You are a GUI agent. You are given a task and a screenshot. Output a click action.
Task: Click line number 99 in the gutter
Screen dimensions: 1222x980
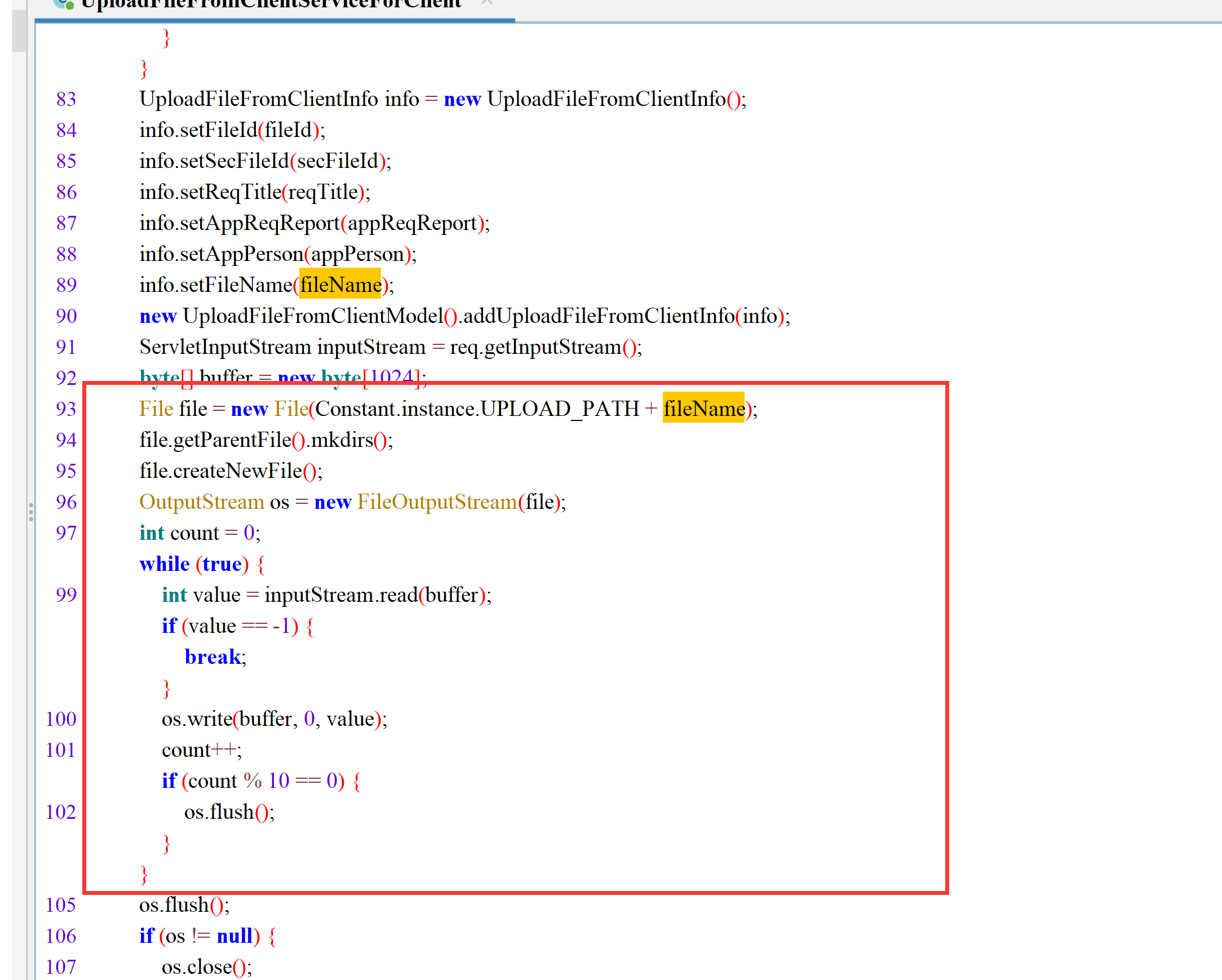pyautogui.click(x=67, y=595)
